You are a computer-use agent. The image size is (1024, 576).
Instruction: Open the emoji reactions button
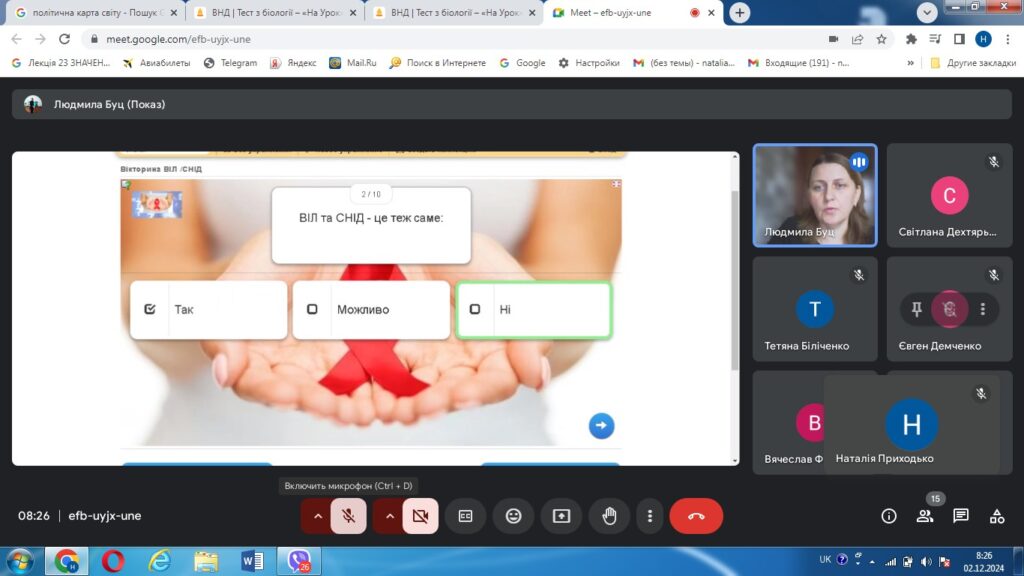[513, 516]
